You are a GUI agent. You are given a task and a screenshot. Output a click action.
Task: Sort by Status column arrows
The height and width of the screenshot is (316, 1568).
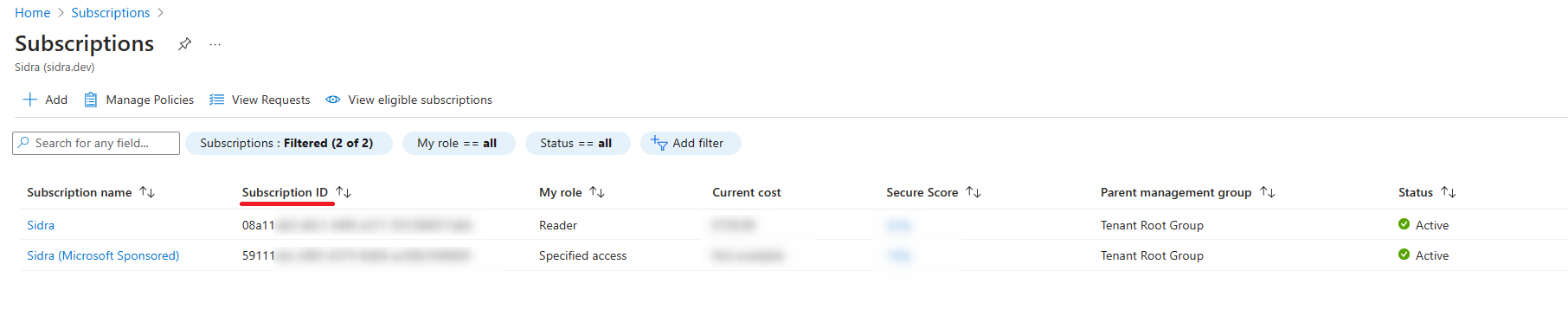1449,192
